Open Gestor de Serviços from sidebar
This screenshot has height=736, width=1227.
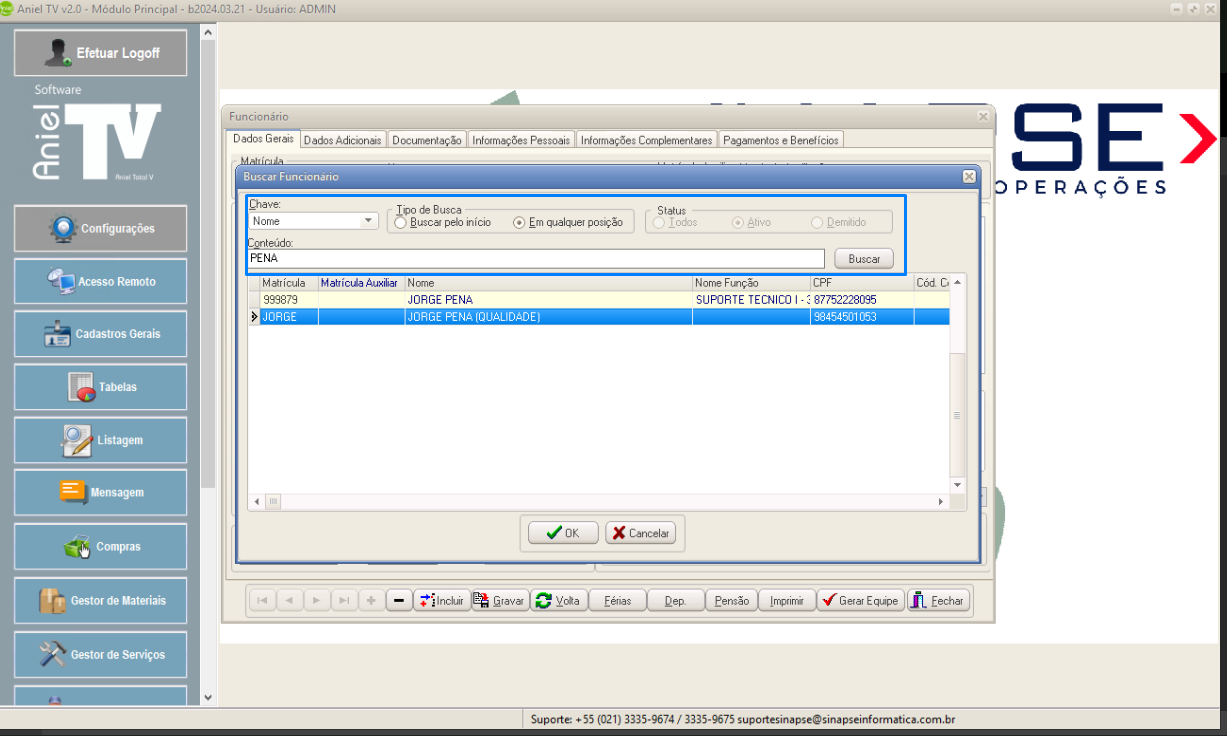click(100, 655)
